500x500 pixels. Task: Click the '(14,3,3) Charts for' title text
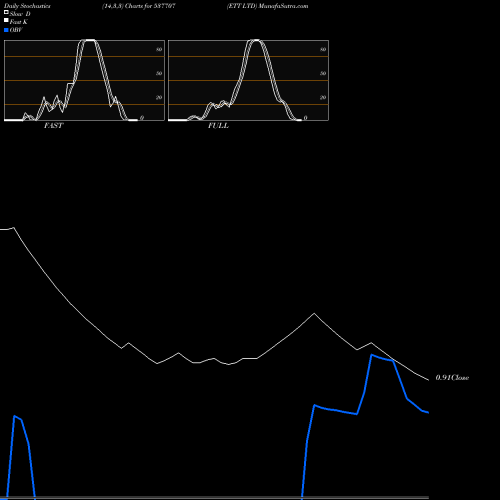coord(127,6)
